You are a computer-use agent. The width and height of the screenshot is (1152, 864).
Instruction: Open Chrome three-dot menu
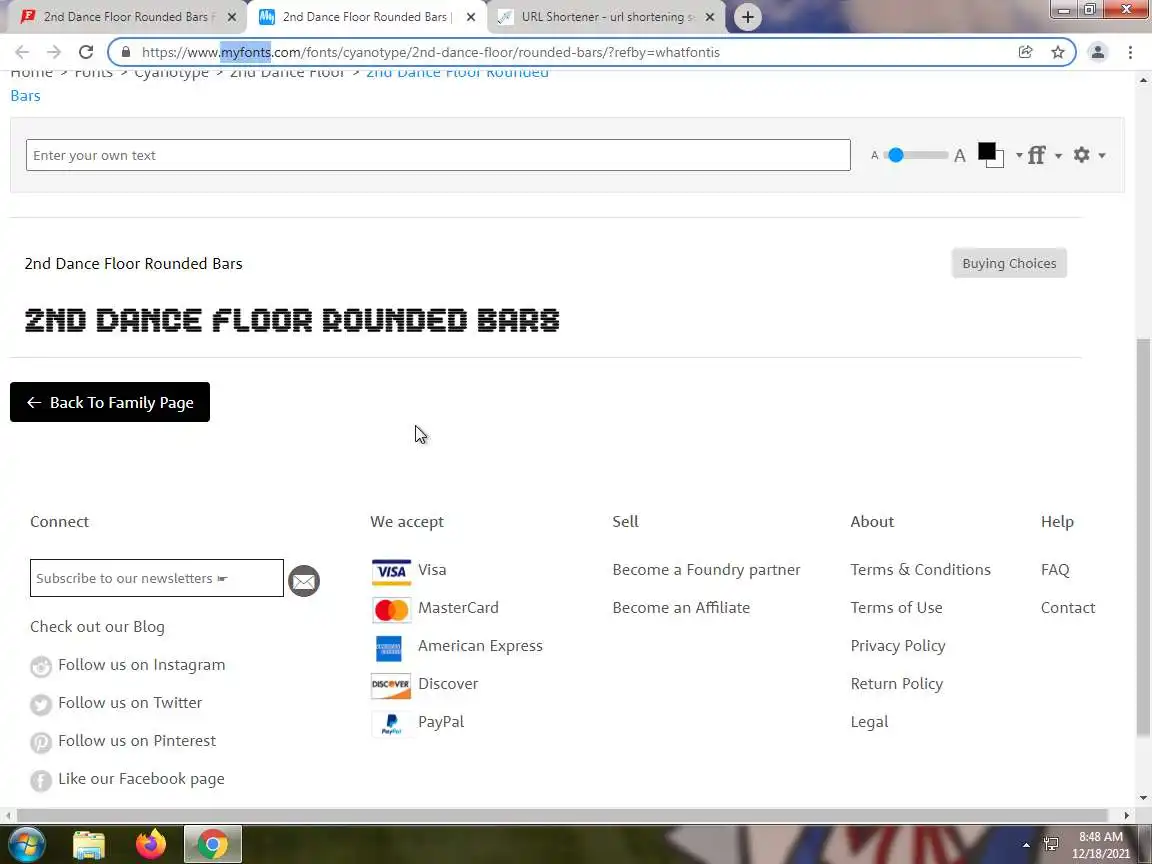click(x=1130, y=52)
